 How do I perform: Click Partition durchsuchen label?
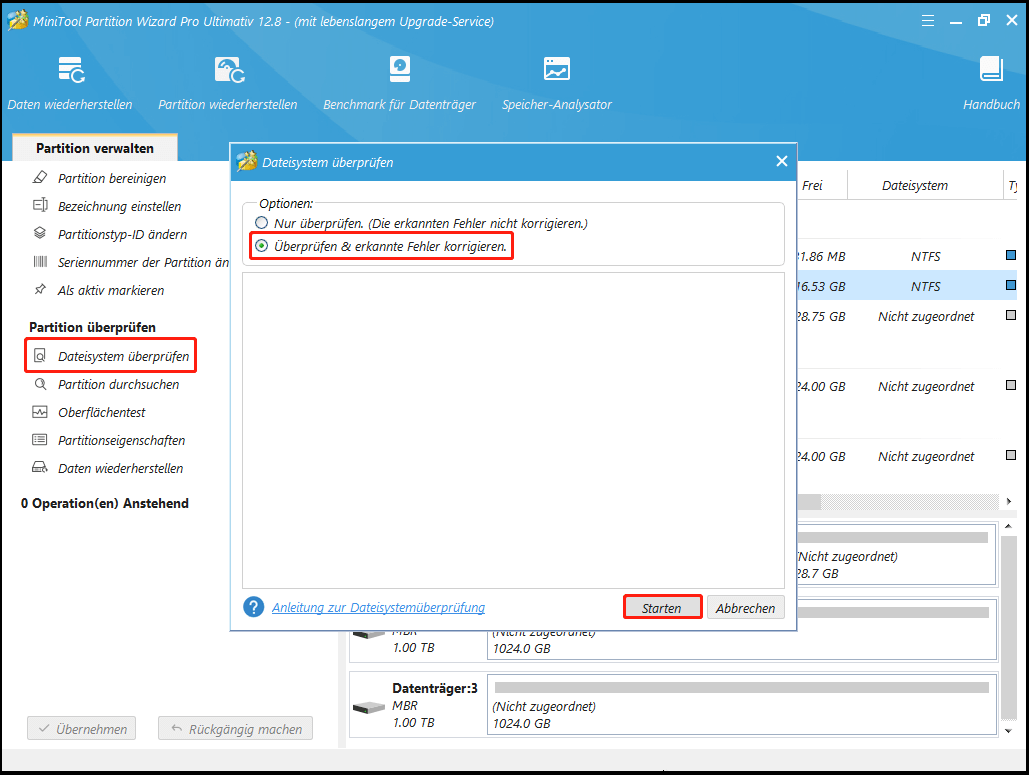point(118,385)
